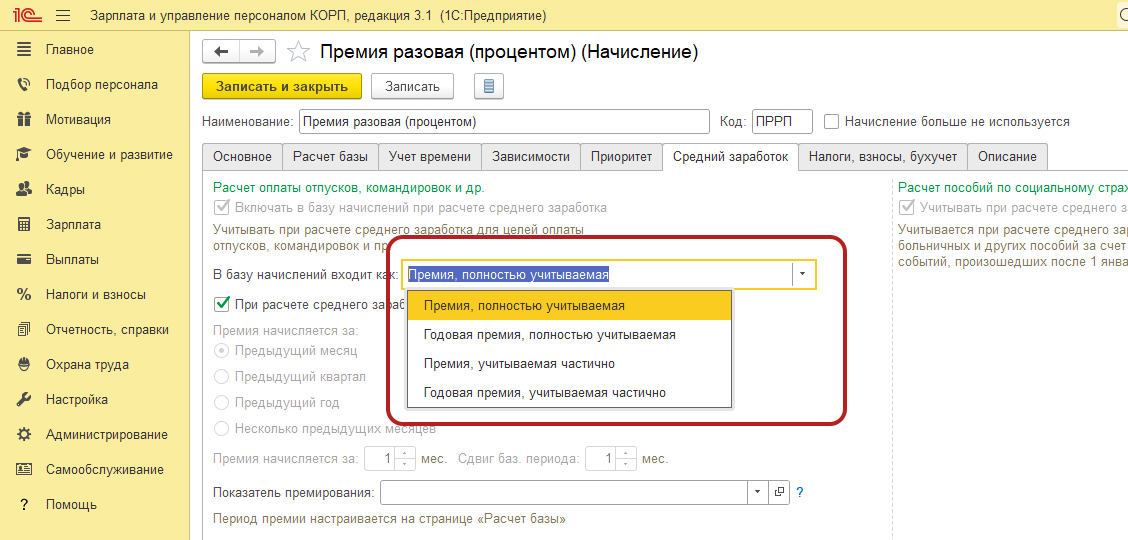
Task: Expand the Показатель премирования dropdown
Action: [x=757, y=492]
